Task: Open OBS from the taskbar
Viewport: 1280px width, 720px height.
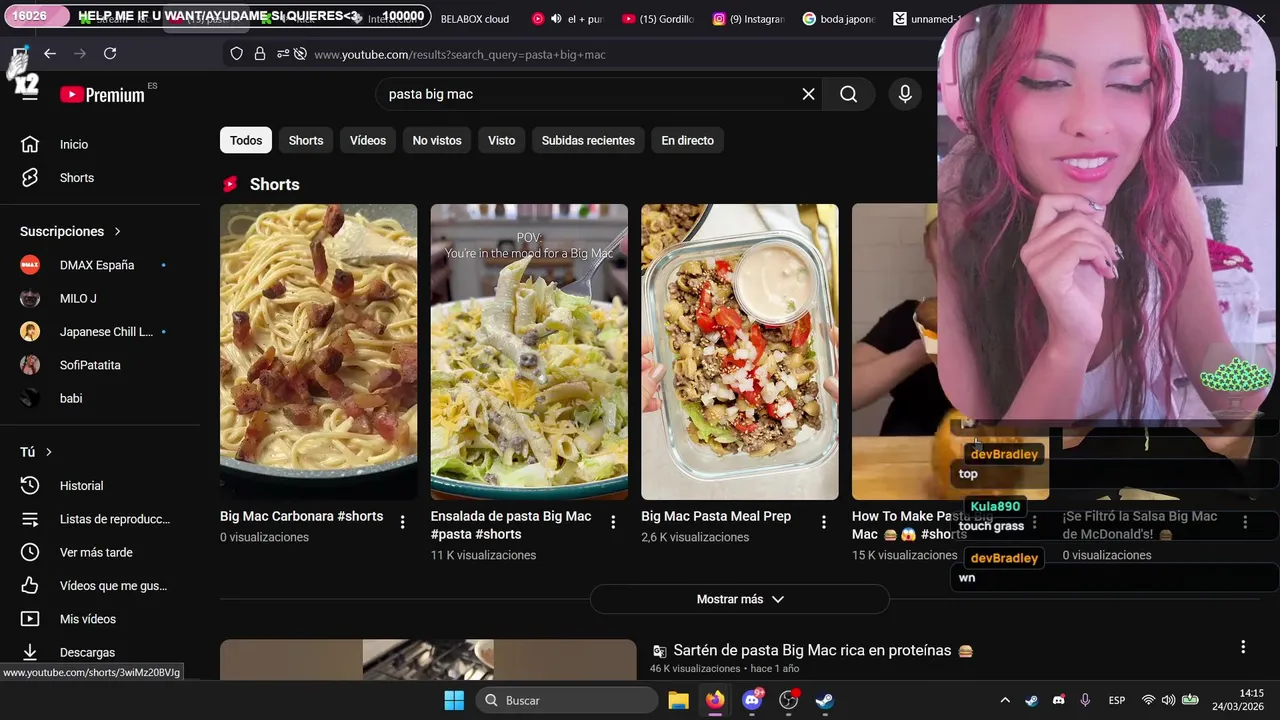Action: pyautogui.click(x=789, y=700)
